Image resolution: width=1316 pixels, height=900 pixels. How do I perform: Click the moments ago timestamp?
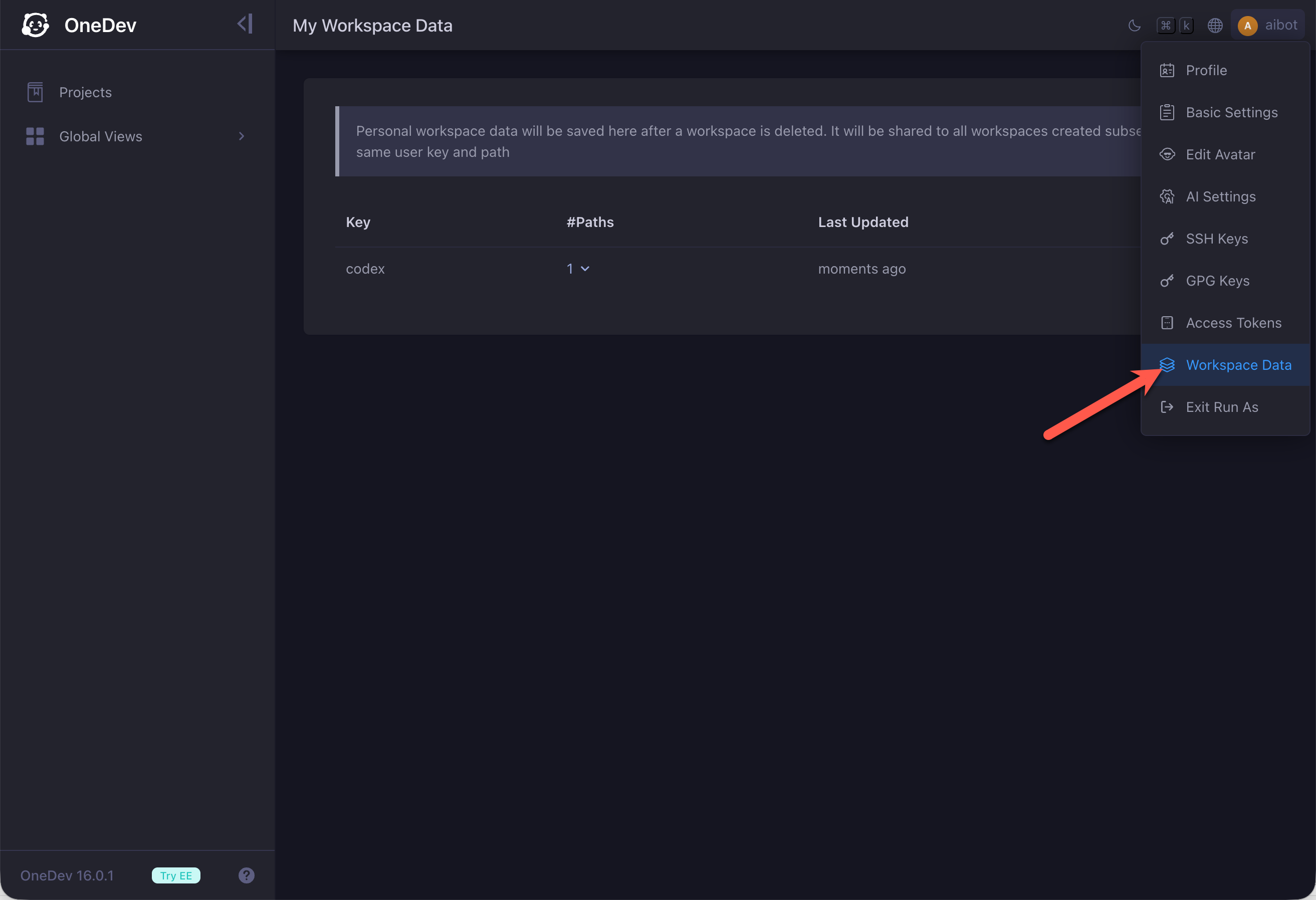pos(862,269)
